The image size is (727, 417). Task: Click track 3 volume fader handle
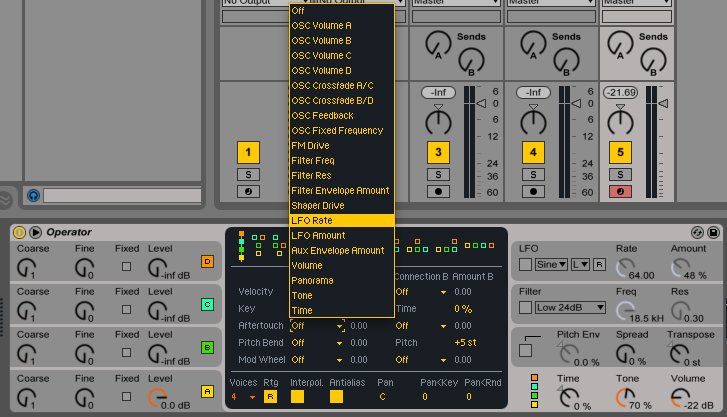point(481,103)
